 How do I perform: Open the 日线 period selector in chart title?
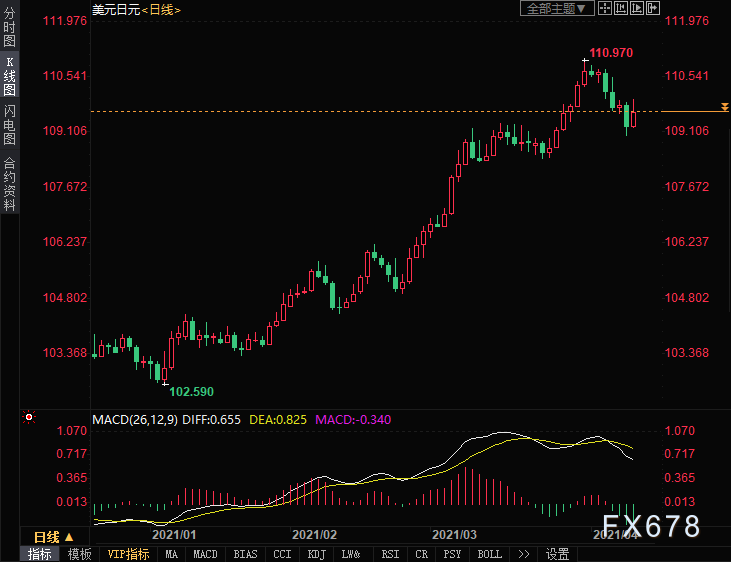[x=161, y=9]
